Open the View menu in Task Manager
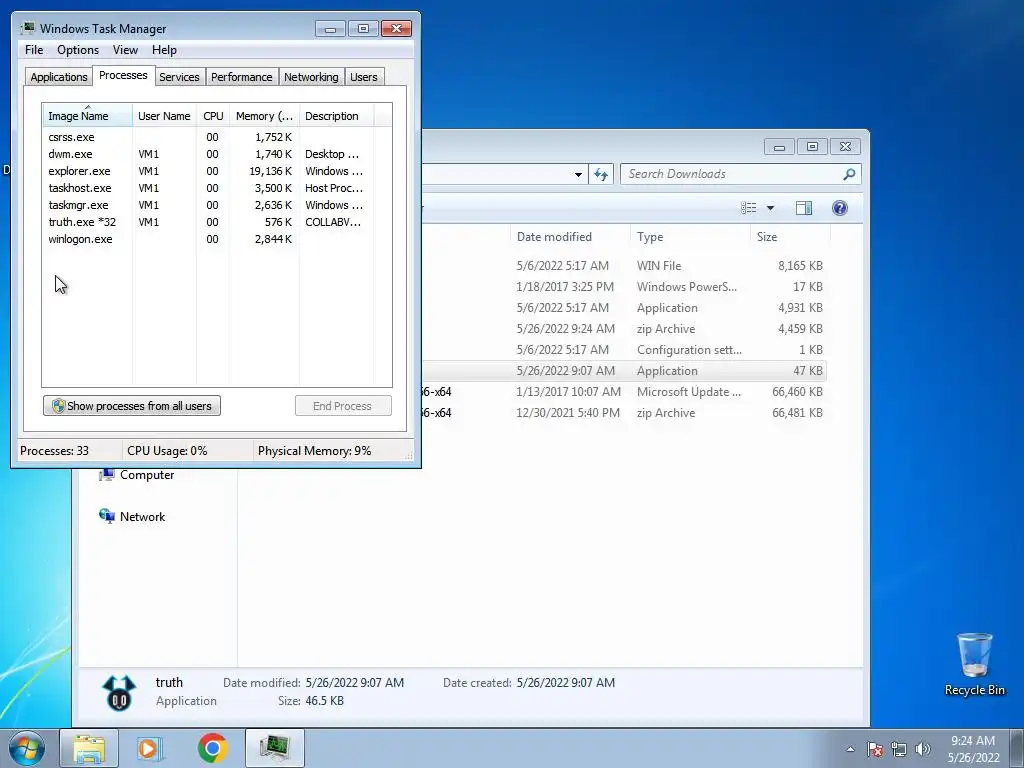This screenshot has height=768, width=1024. click(125, 50)
